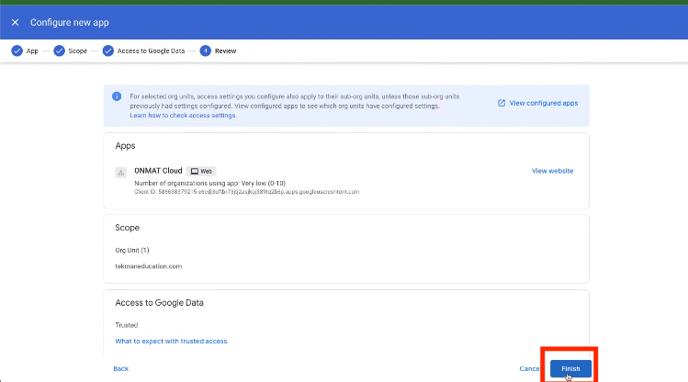Open View website link for ONMAT Cloud
The height and width of the screenshot is (382, 688).
pyautogui.click(x=552, y=171)
